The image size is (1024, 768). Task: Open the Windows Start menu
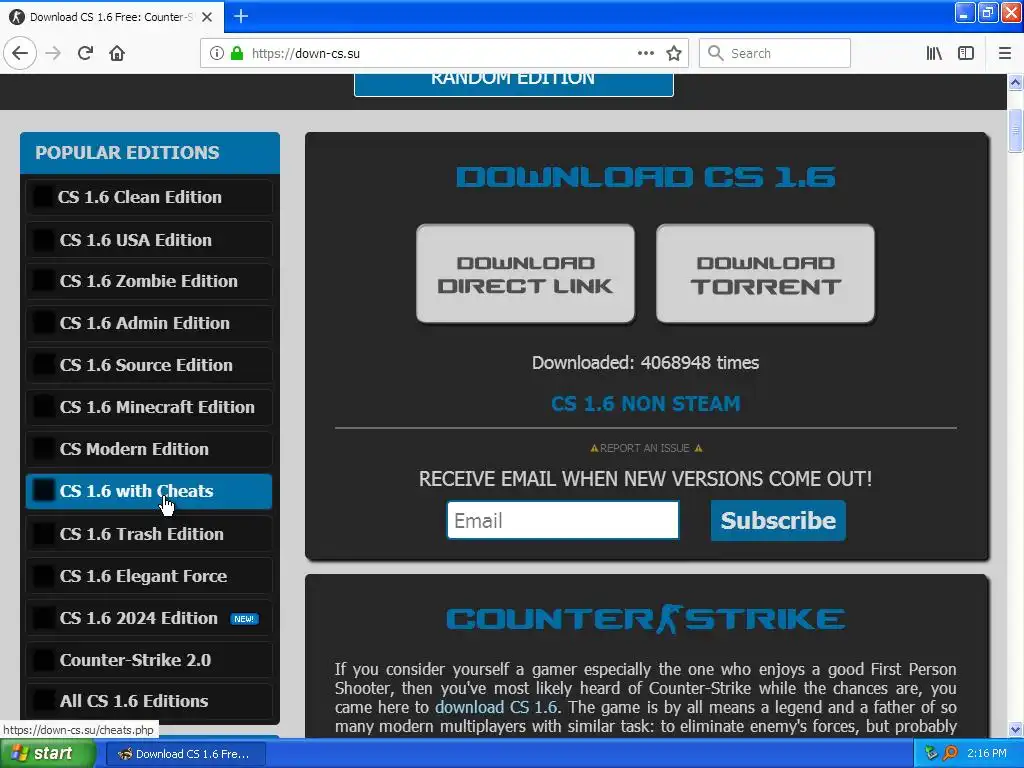pyautogui.click(x=46, y=754)
